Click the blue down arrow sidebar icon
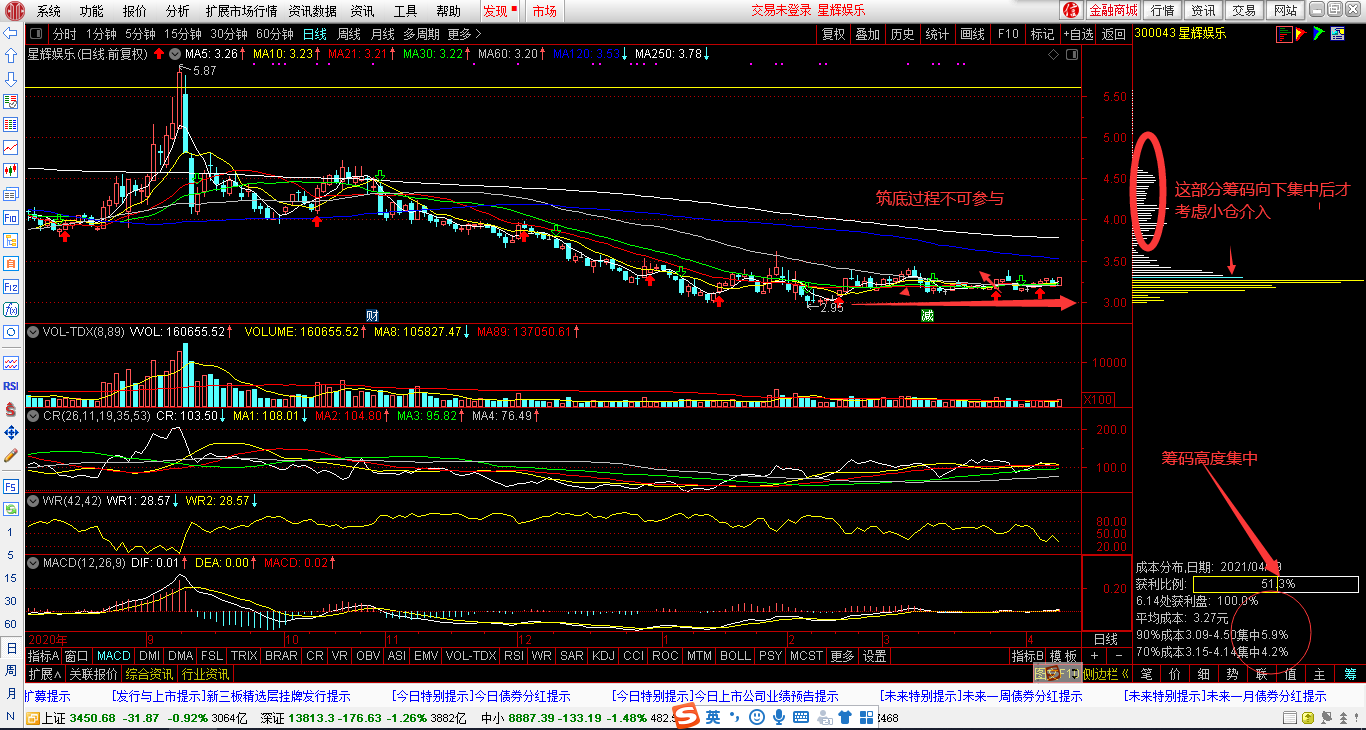Viewport: 1366px width, 730px height. 11,78
